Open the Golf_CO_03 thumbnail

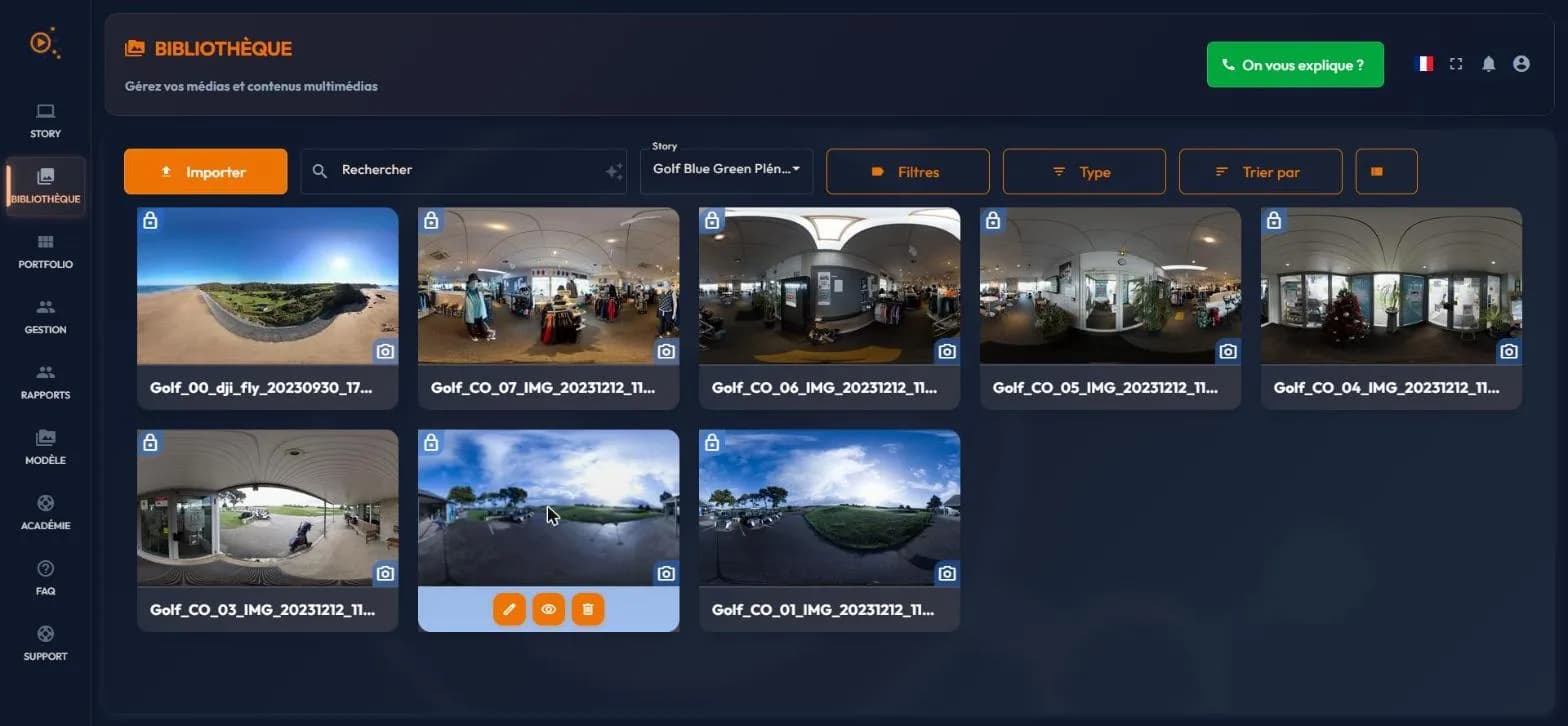coord(268,508)
